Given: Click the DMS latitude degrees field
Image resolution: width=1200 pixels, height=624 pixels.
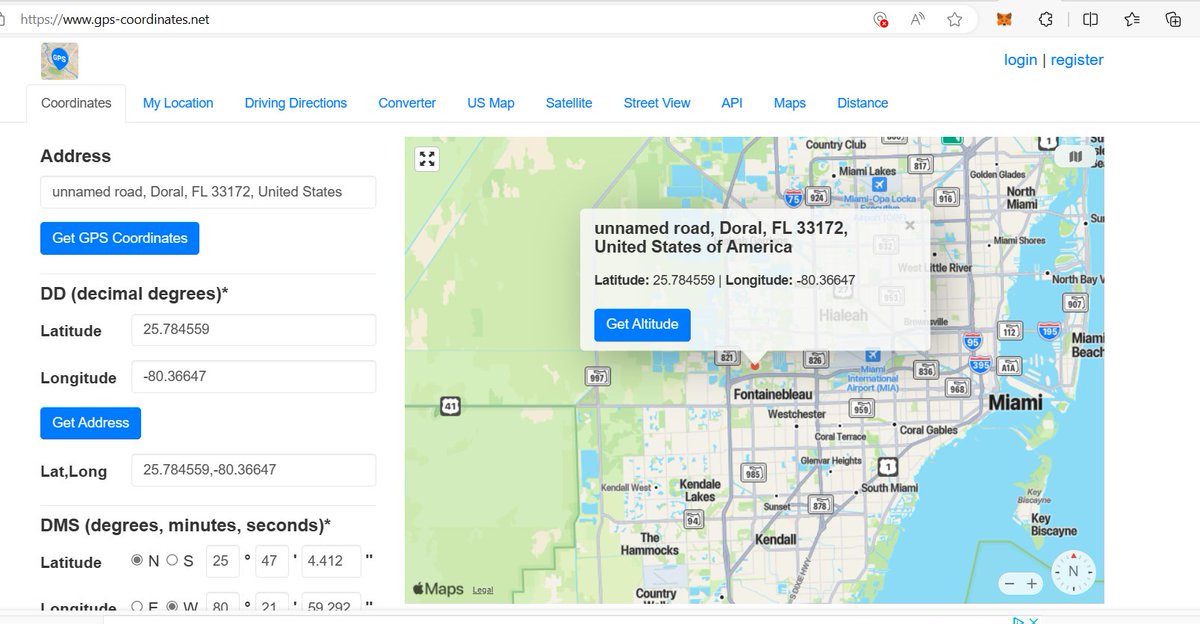Looking at the screenshot, I should point(223,561).
